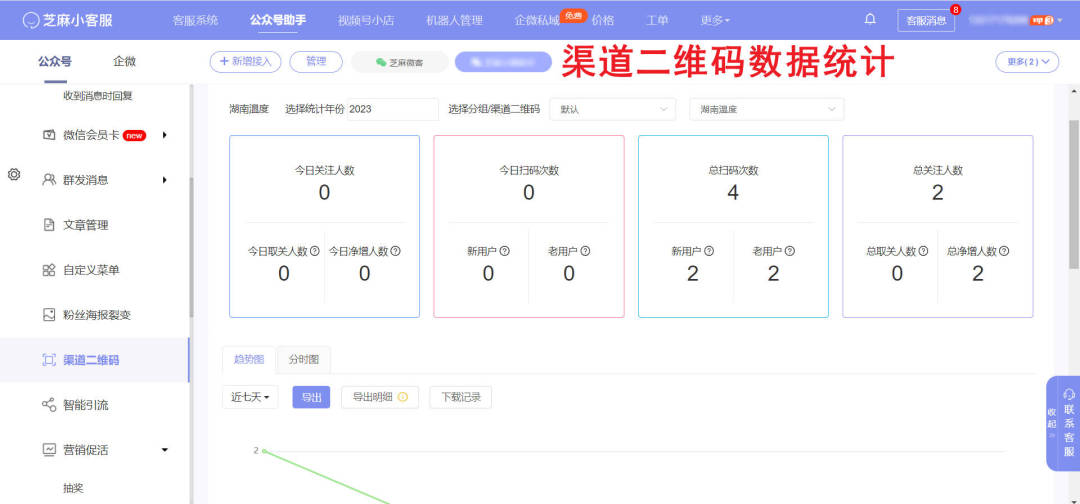1080x504 pixels.
Task: Click the 联系客服 floating button
Action: coord(1069,423)
